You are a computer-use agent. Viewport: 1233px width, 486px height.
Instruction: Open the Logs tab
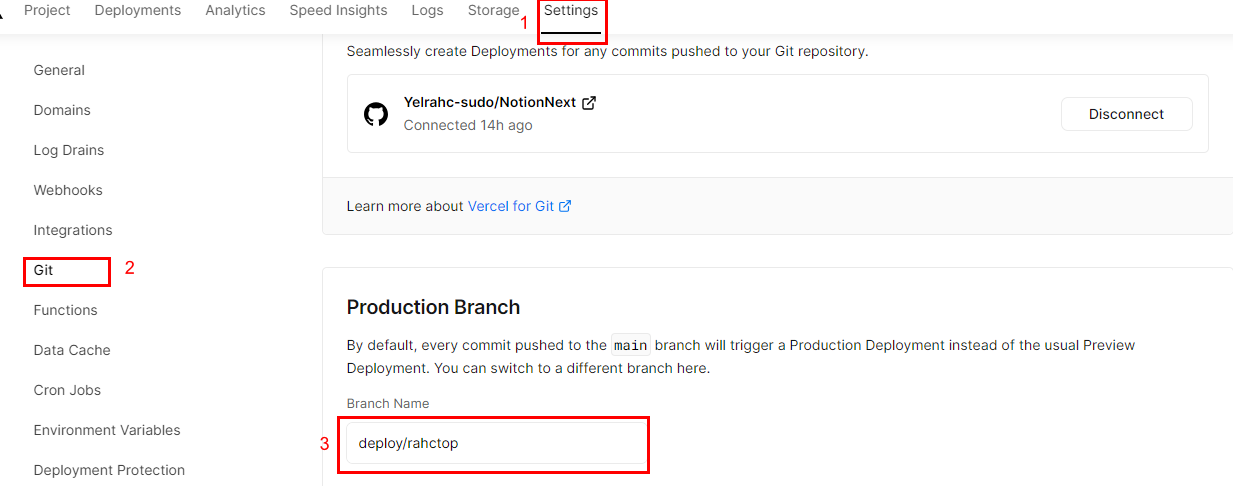coord(427,10)
